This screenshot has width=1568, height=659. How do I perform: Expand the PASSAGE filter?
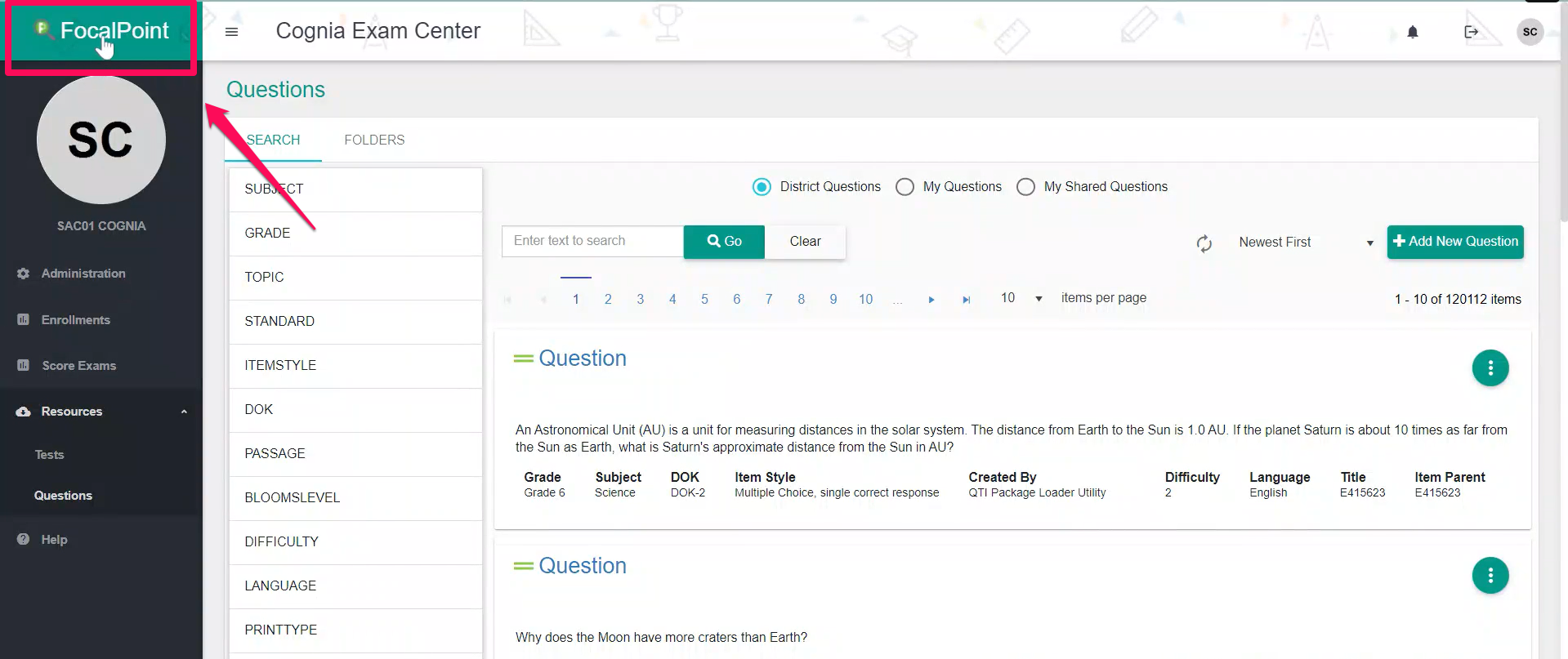click(355, 454)
